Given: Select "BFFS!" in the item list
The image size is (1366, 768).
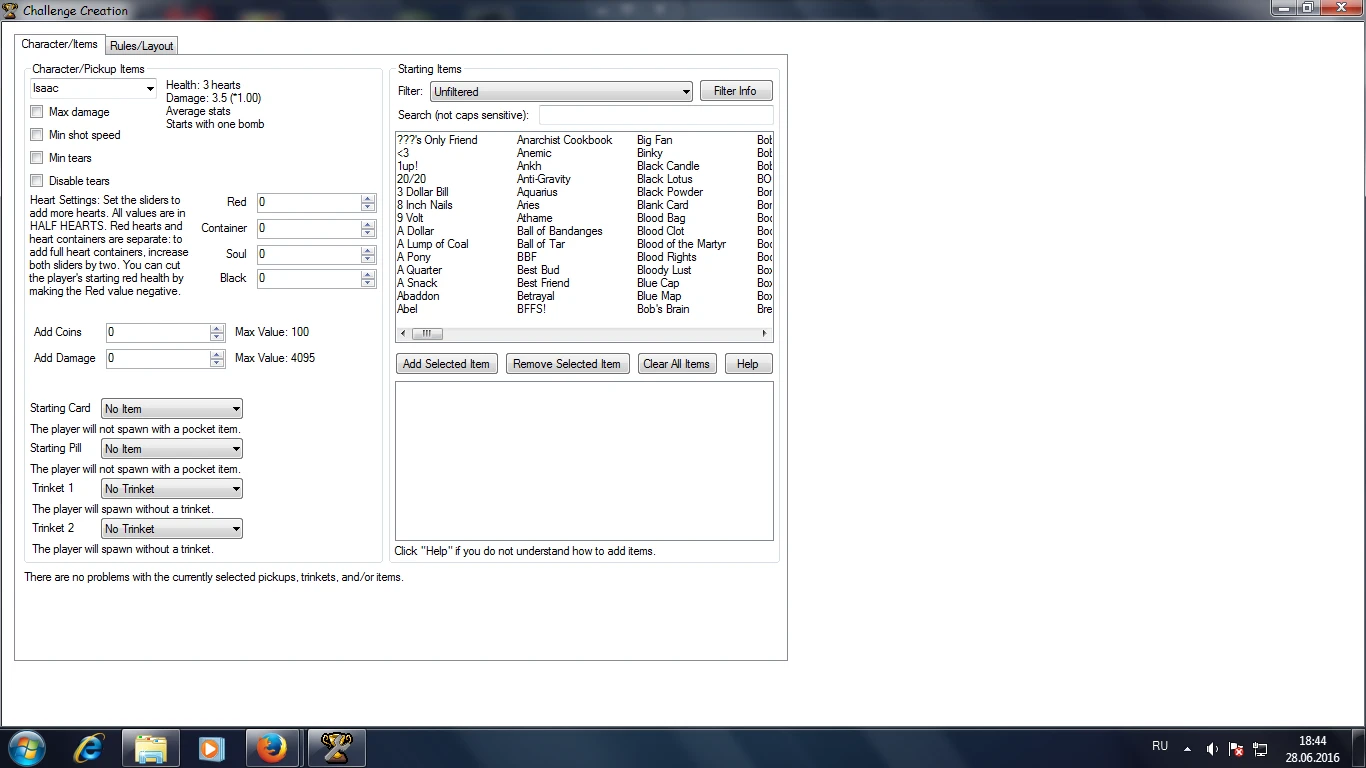Looking at the screenshot, I should coord(531,309).
